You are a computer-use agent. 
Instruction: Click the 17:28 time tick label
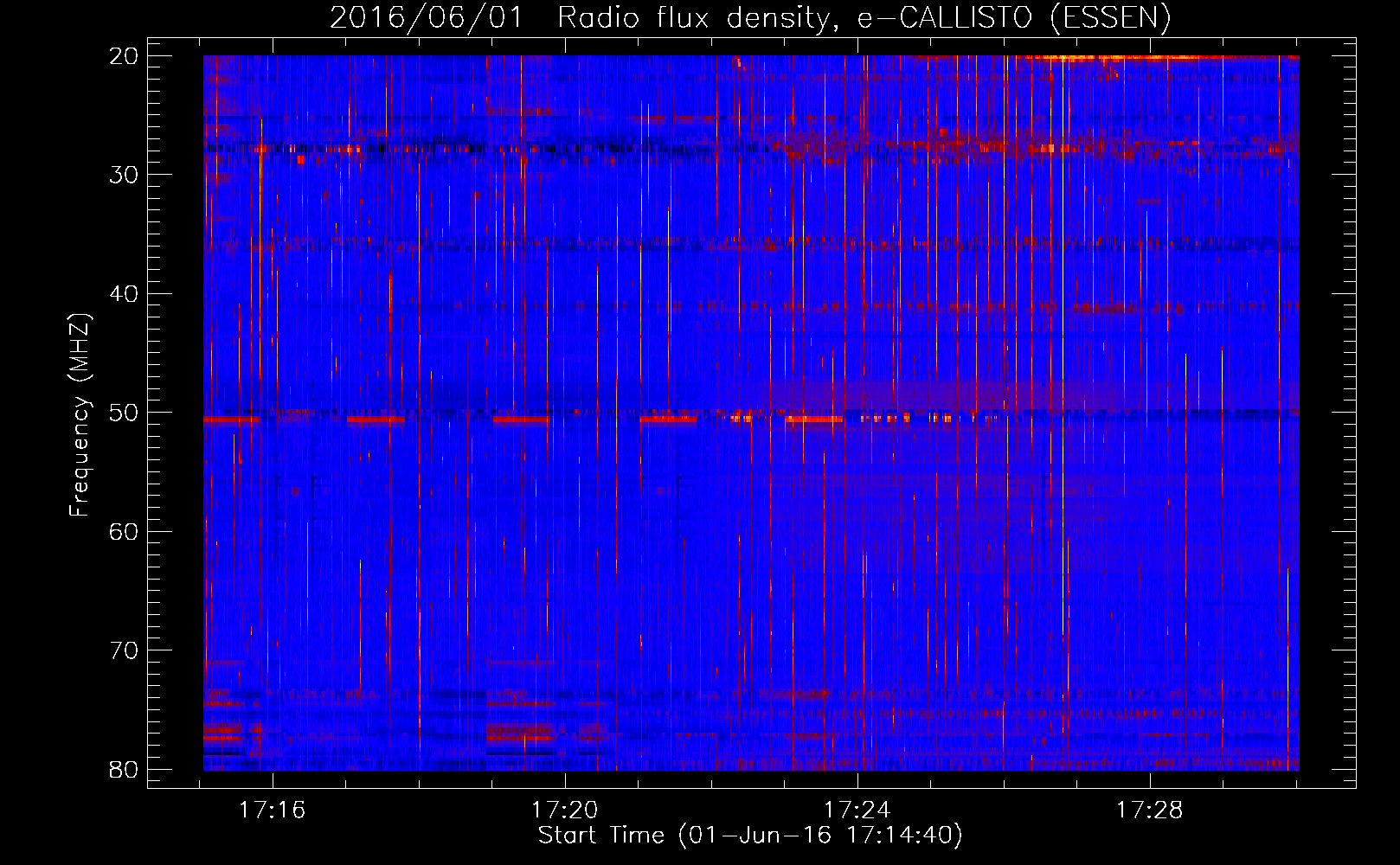click(1149, 811)
